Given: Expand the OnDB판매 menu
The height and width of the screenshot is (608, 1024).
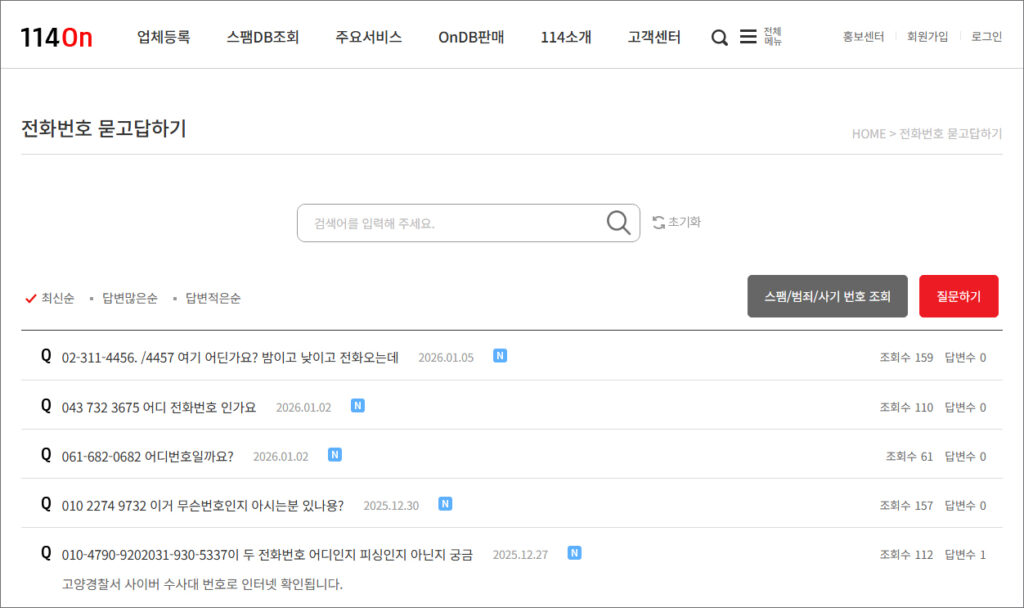Looking at the screenshot, I should (471, 37).
